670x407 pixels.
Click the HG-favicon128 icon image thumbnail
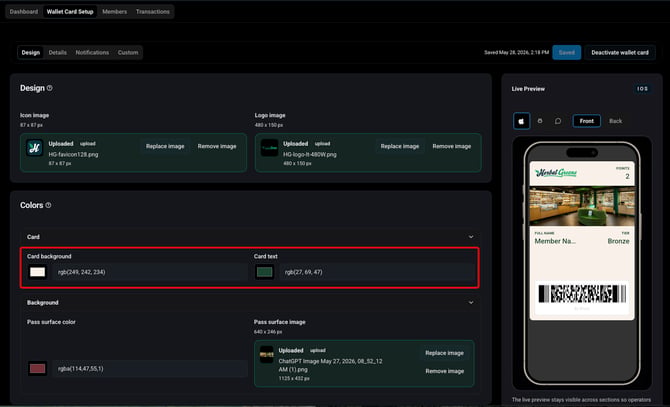point(34,148)
